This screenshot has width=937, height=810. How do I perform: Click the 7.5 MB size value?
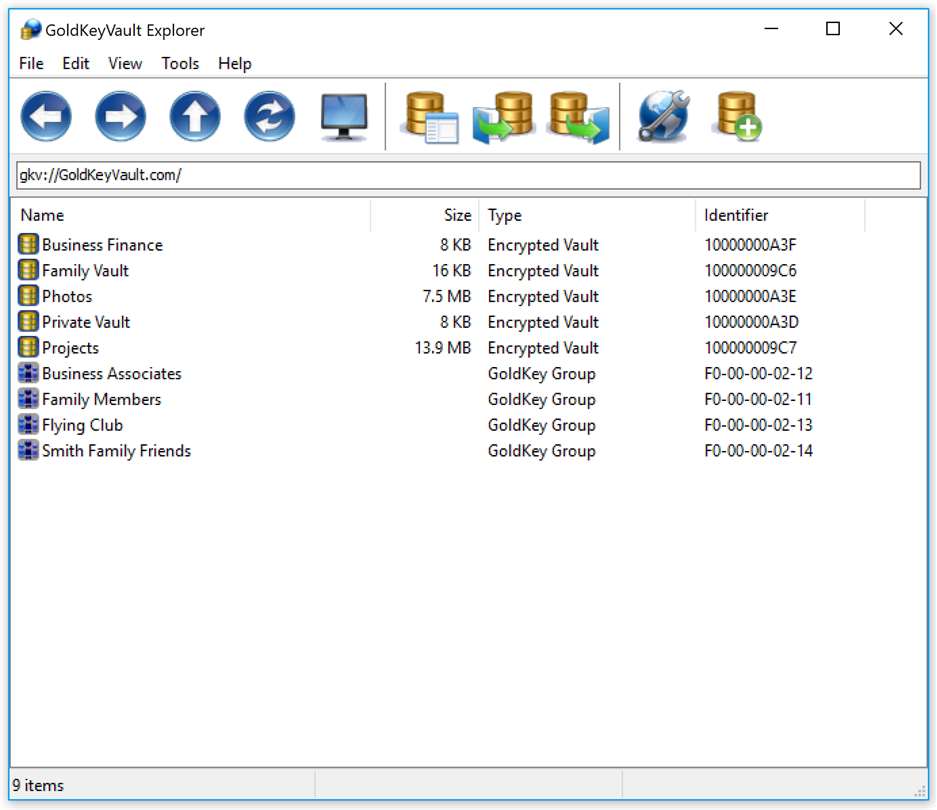(446, 296)
